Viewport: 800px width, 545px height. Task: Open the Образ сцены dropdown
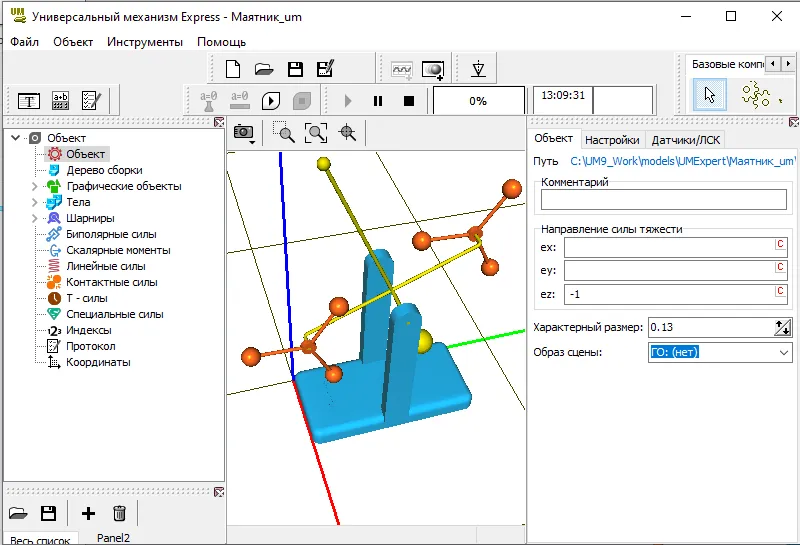click(x=783, y=352)
